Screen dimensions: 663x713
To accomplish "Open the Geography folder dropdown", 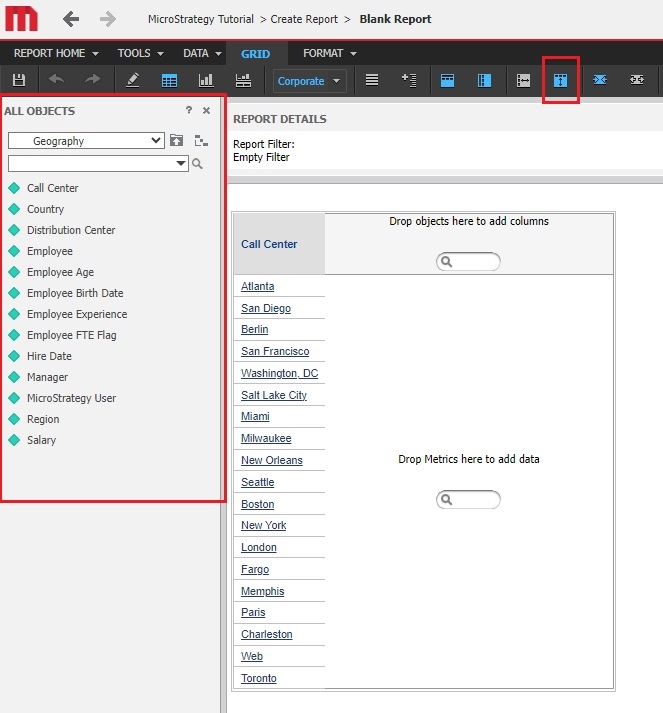I will pos(155,141).
